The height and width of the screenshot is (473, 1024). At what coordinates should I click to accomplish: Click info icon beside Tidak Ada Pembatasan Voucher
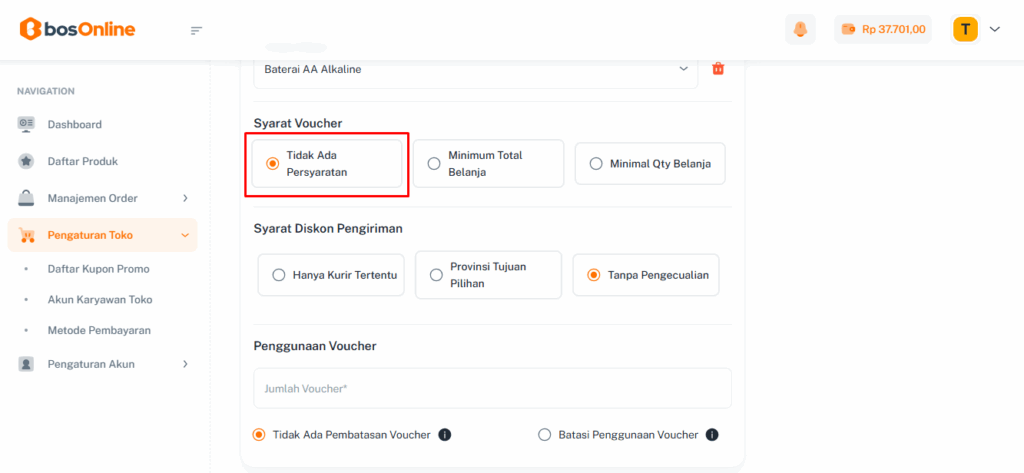click(445, 435)
